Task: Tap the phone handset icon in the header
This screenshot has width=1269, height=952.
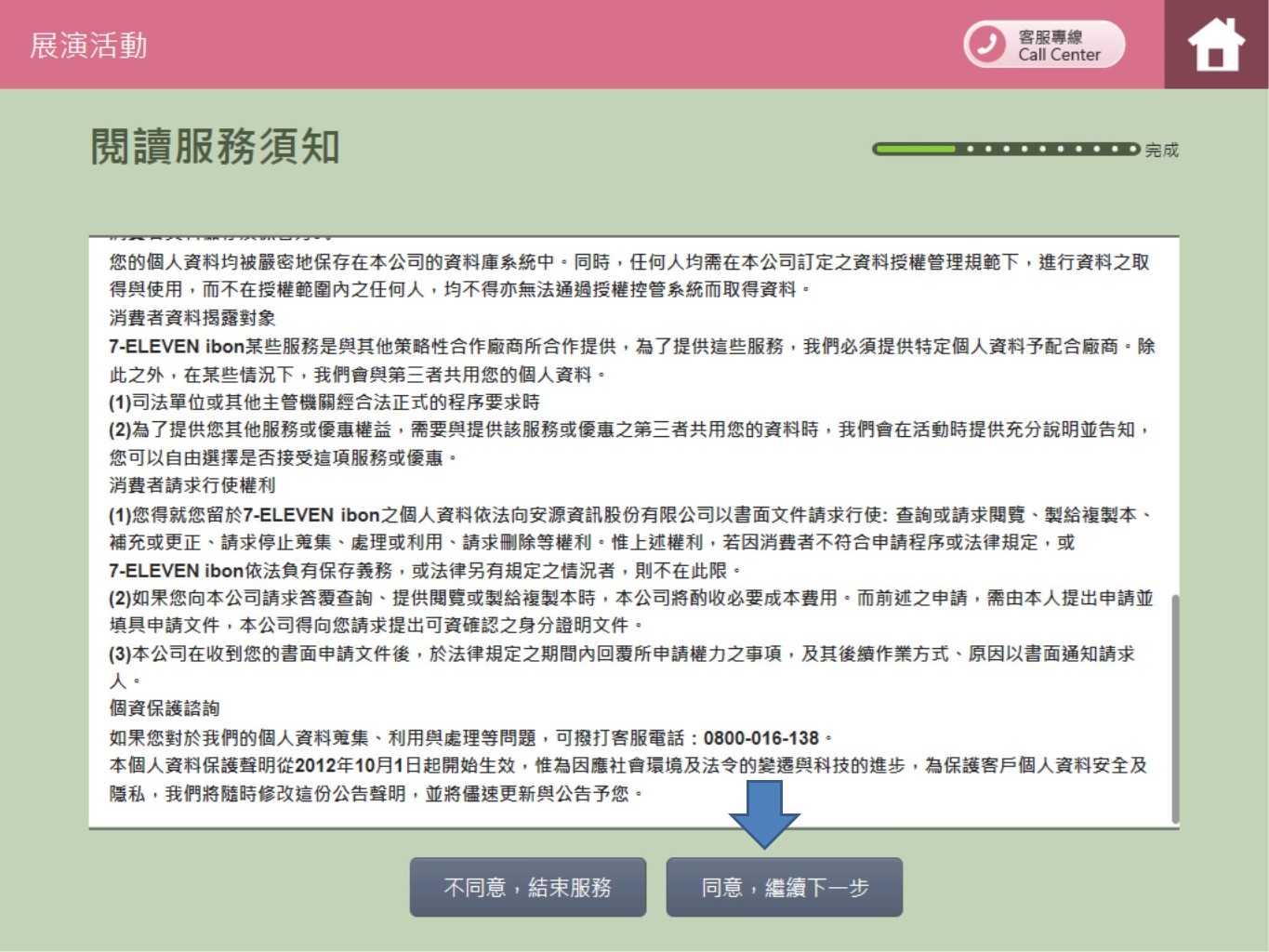Action: point(986,45)
